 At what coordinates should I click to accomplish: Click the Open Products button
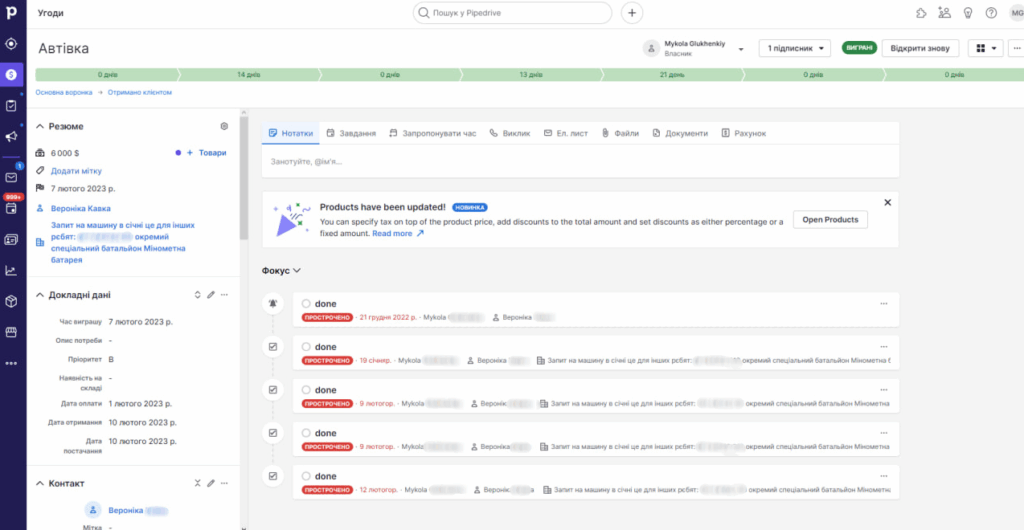click(829, 219)
